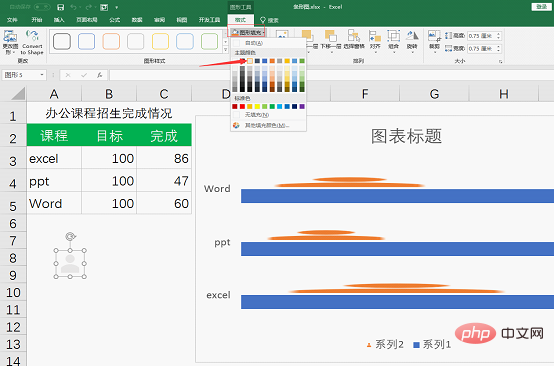This screenshot has height=366, width=554.
Task: Select column F header
Action: tap(365, 94)
